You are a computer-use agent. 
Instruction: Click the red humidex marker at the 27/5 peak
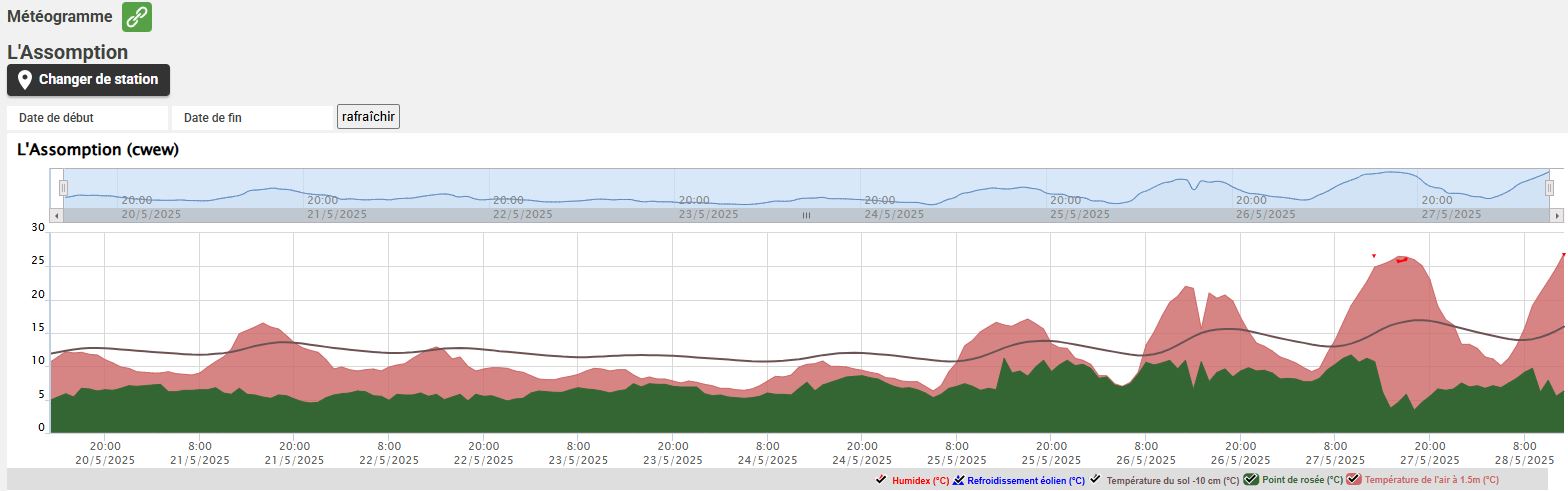pos(1401,259)
